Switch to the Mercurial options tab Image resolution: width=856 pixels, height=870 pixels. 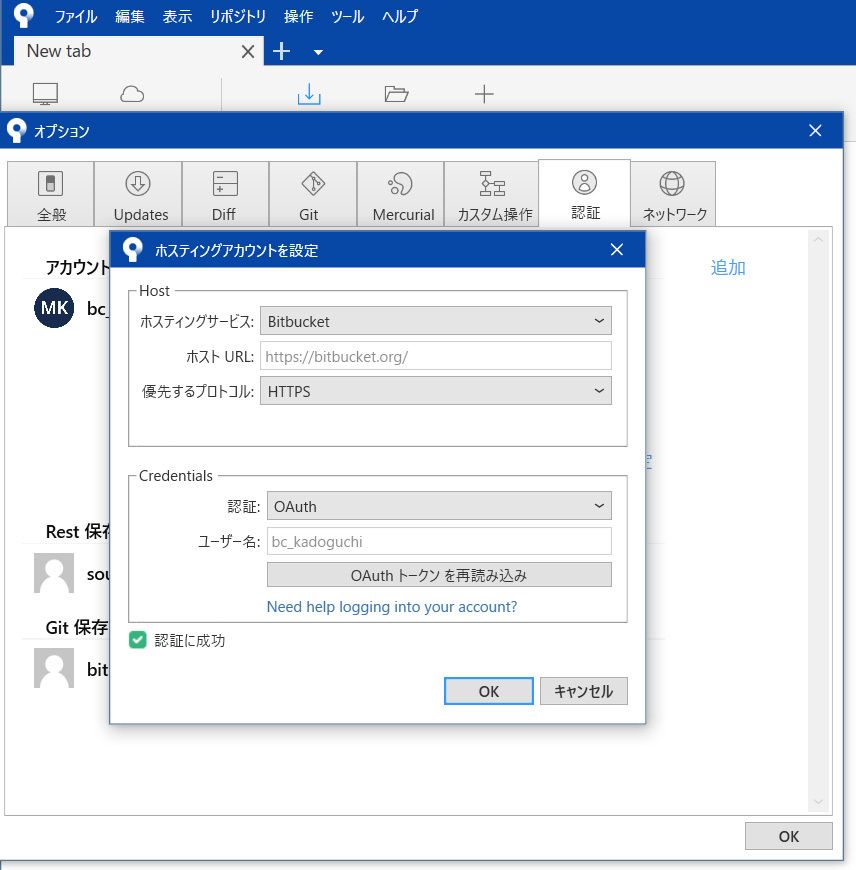pyautogui.click(x=401, y=194)
